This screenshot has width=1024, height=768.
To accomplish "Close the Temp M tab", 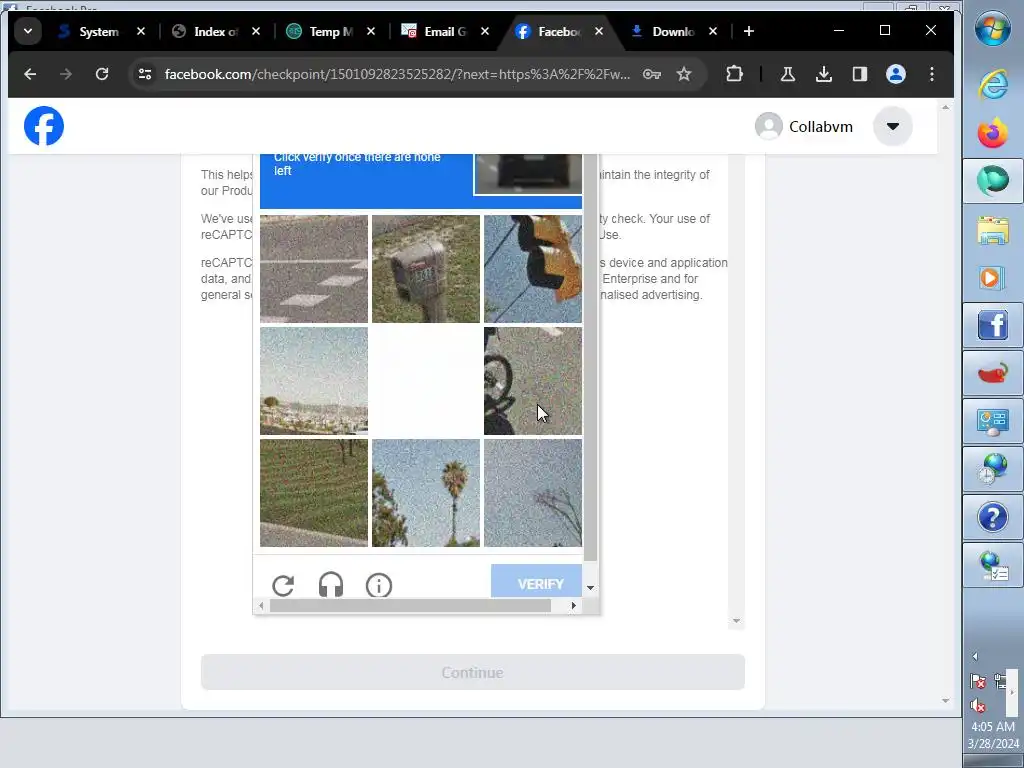I will click(371, 31).
